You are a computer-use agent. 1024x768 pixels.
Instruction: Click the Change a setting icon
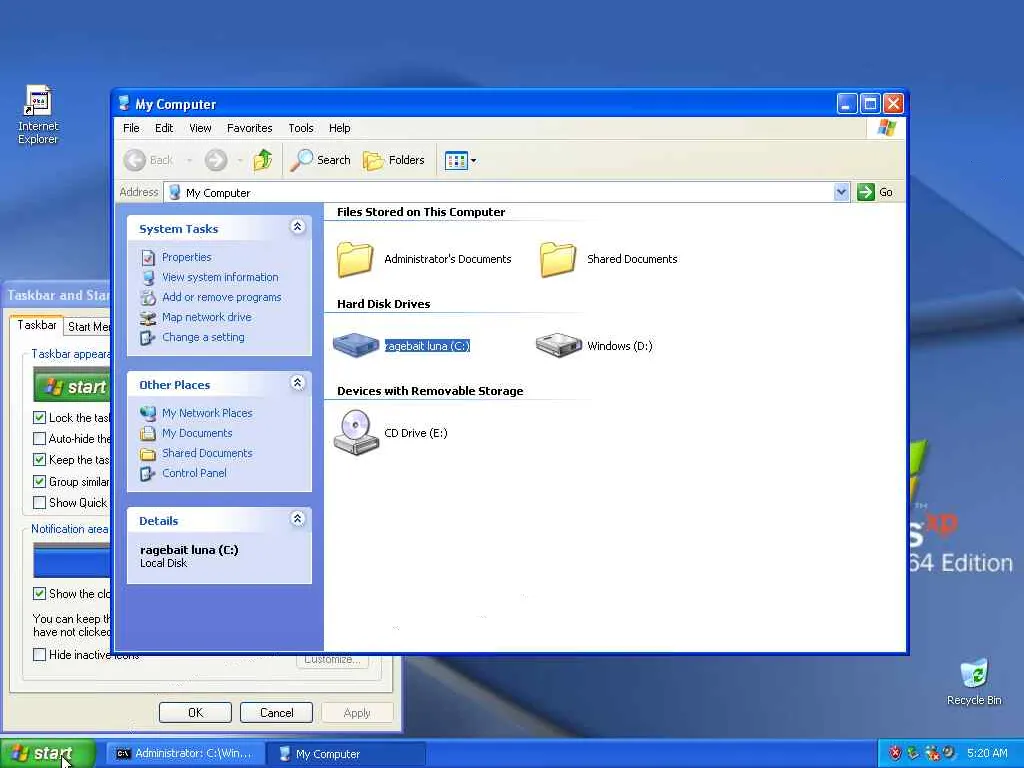tap(148, 338)
